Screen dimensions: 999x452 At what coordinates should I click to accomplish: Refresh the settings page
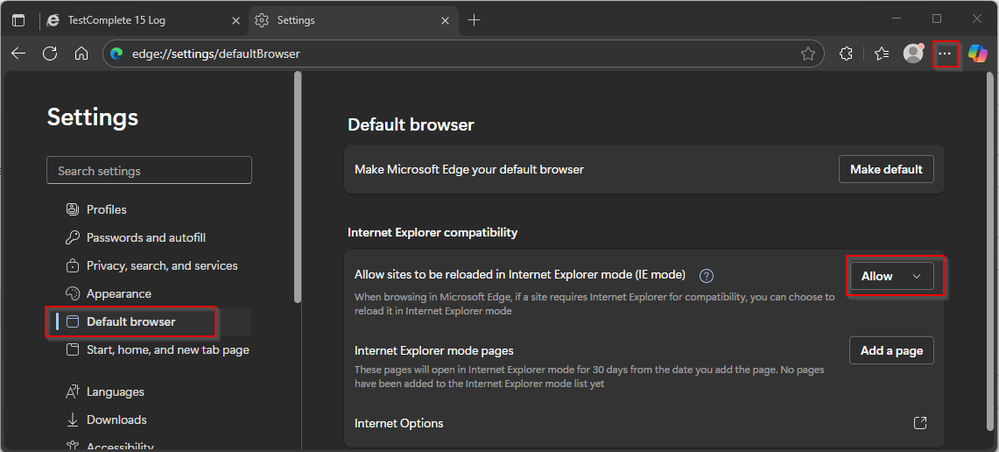[x=50, y=54]
